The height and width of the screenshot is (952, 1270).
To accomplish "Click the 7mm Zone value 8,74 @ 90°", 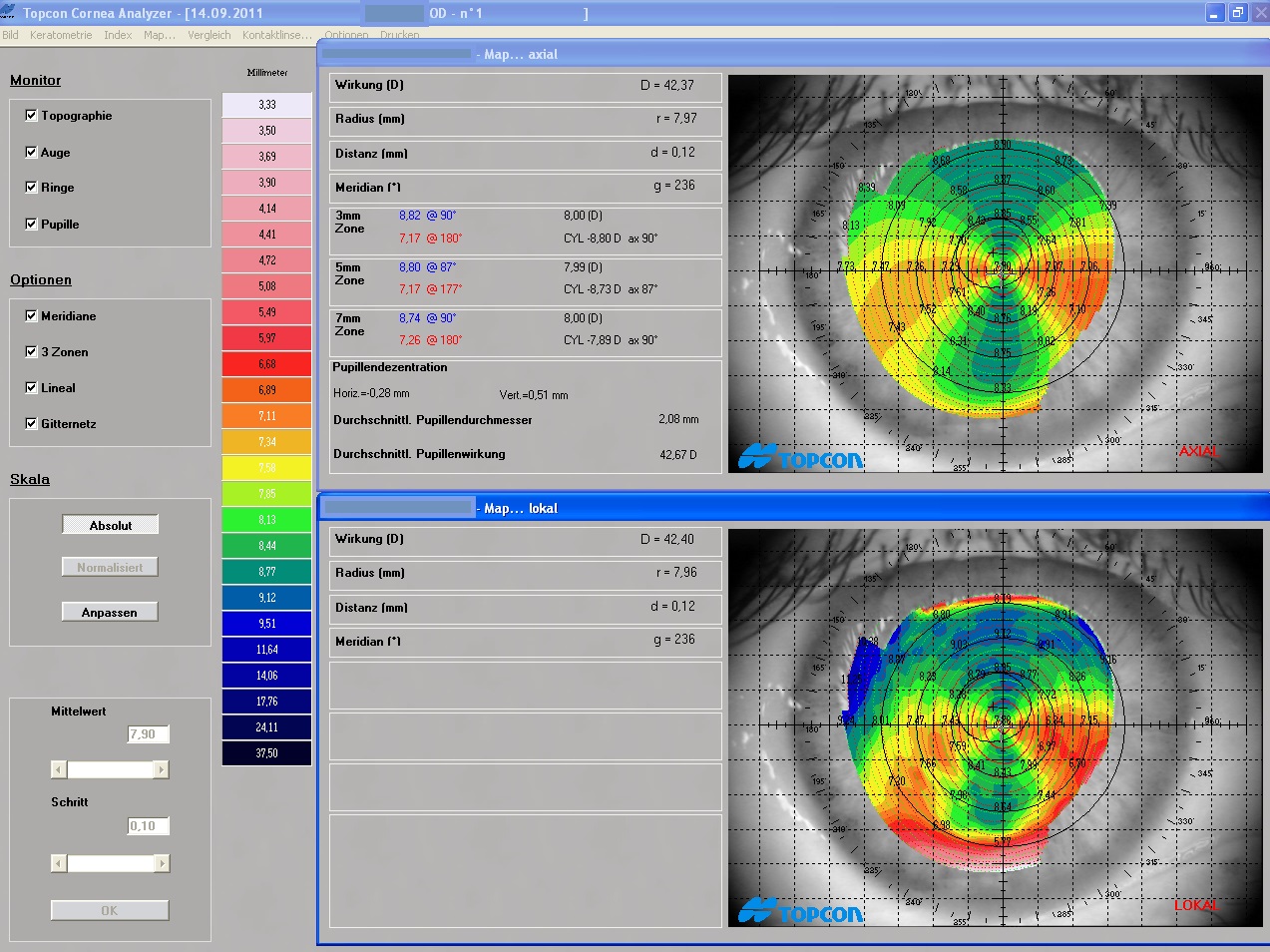I will pos(428,318).
